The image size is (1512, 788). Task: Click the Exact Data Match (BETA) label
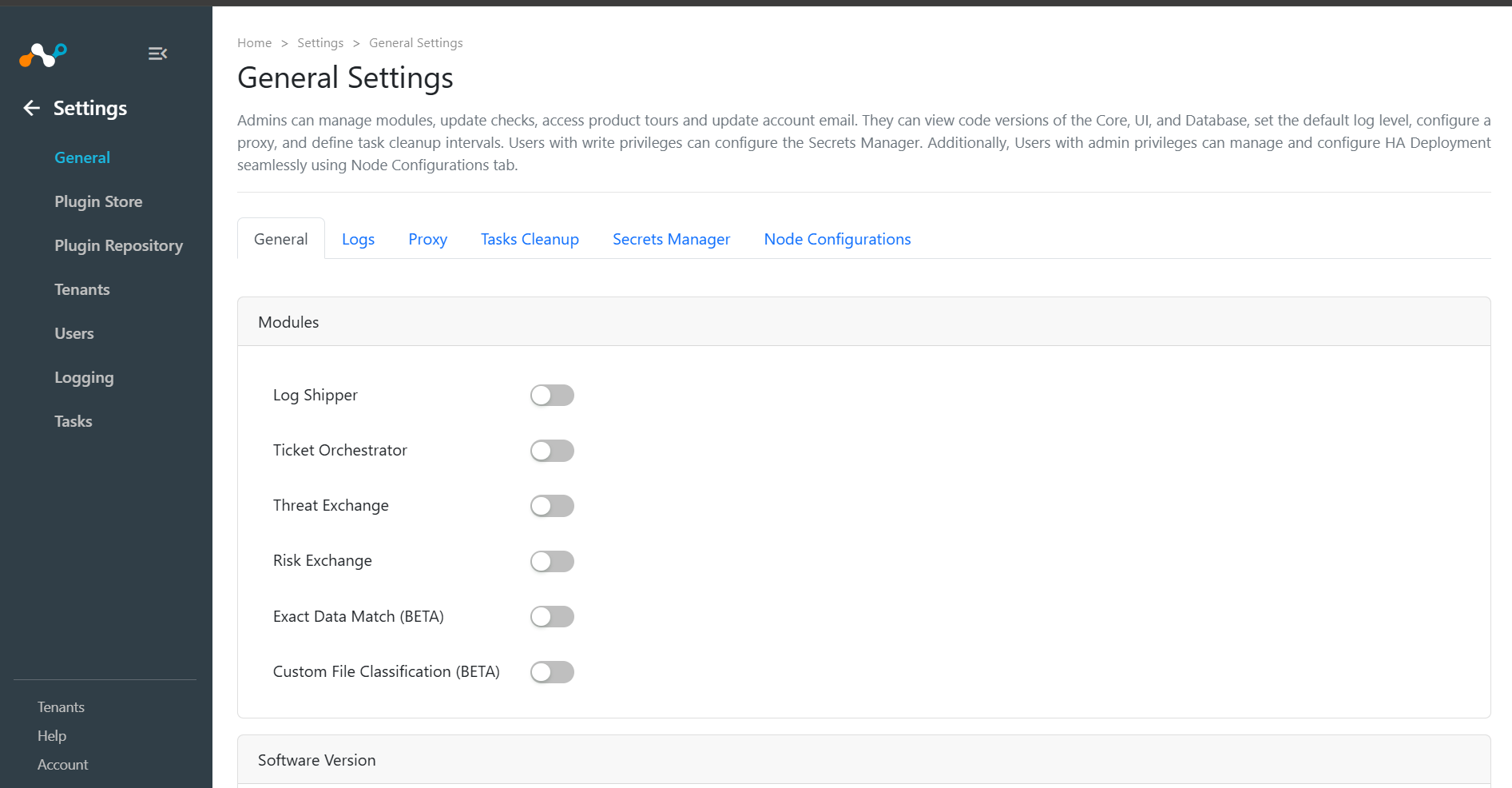[359, 617]
